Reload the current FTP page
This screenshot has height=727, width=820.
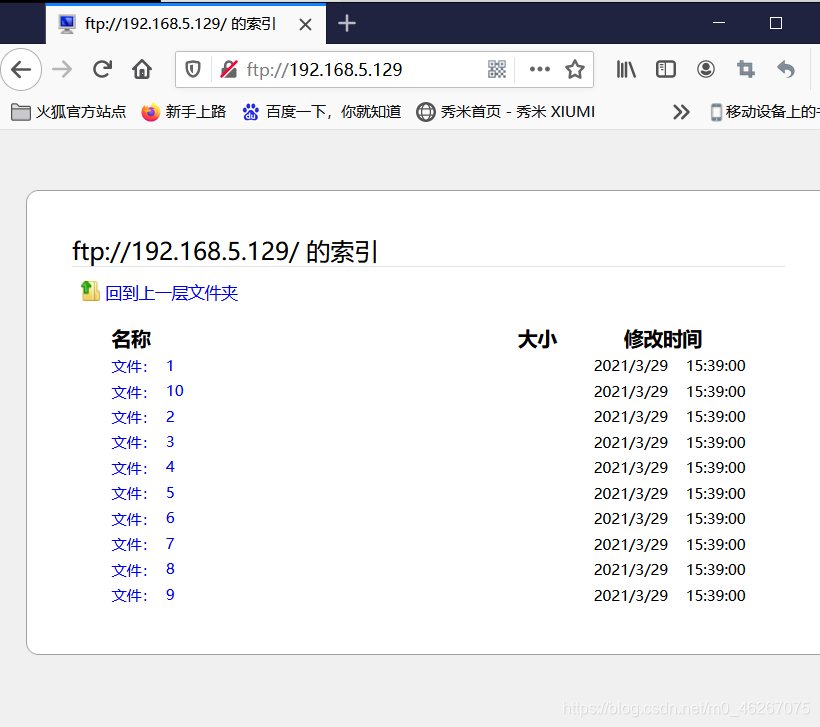[102, 69]
